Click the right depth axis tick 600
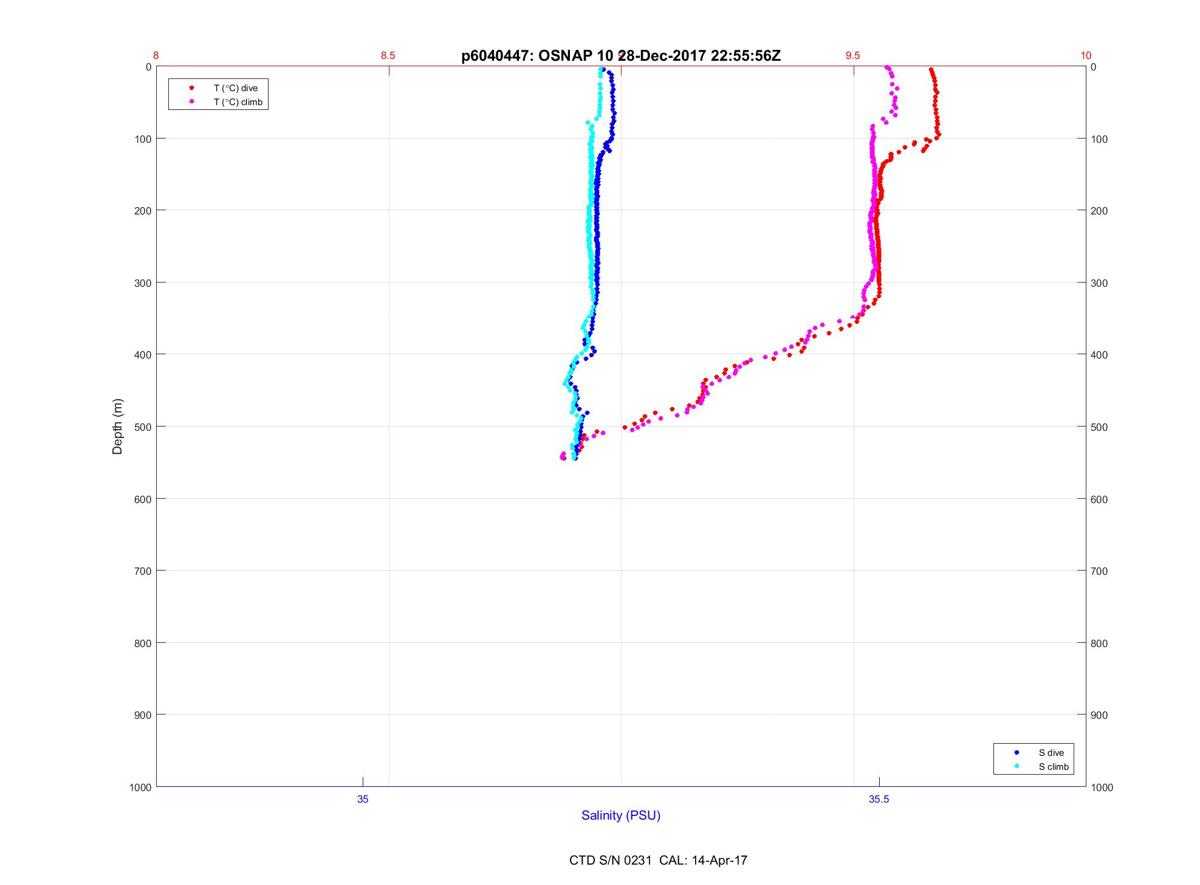This screenshot has width=1200, height=885. coord(1099,499)
